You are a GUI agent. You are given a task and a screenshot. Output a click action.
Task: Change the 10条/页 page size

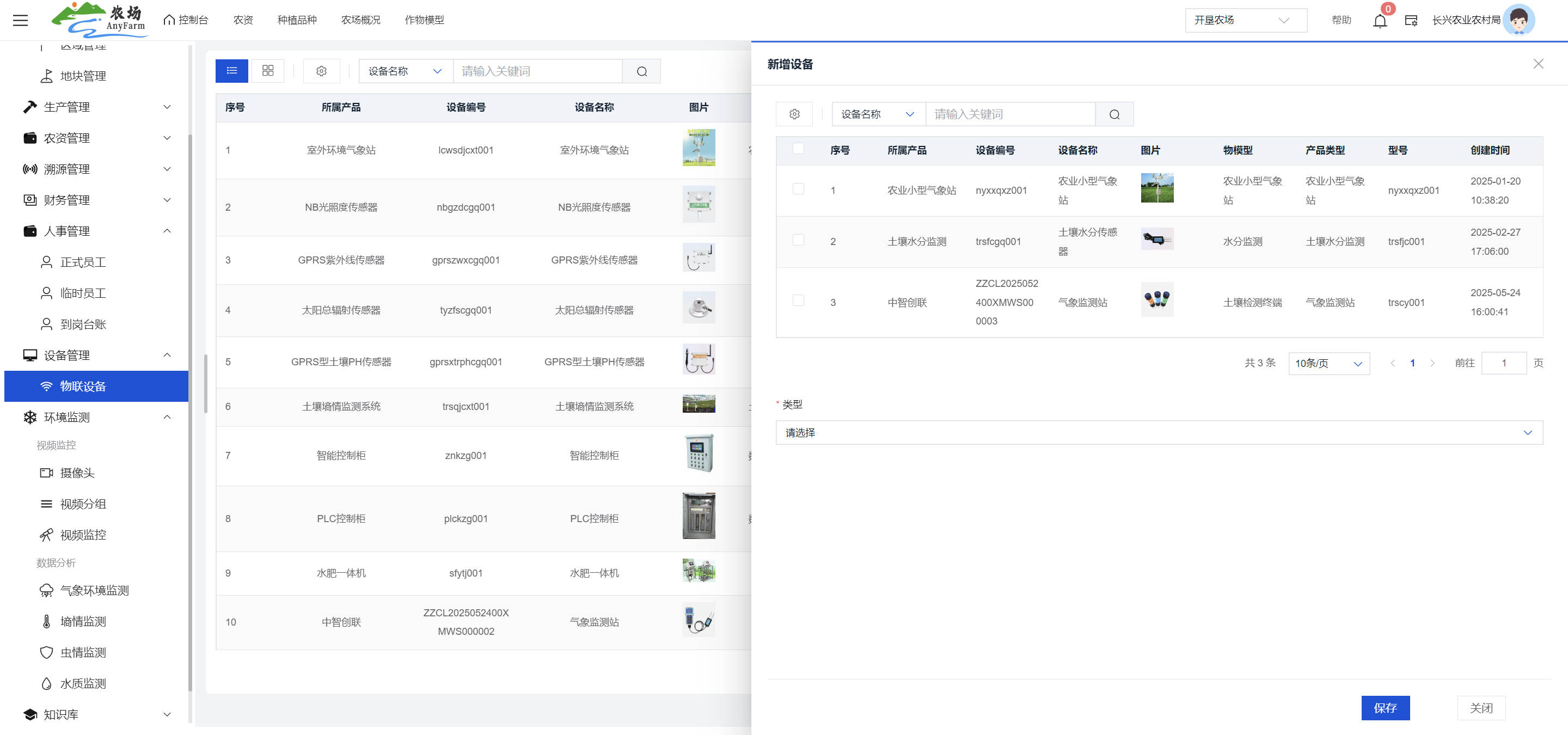[x=1328, y=363]
